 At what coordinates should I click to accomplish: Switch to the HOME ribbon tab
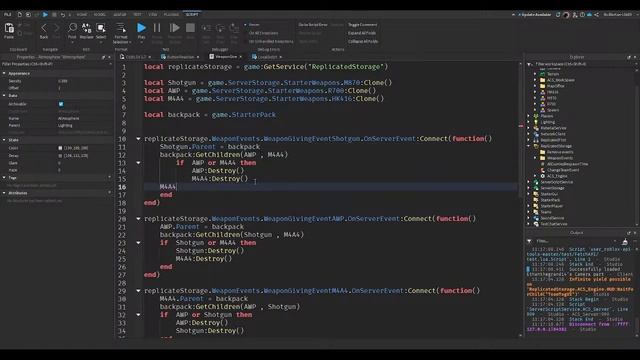click(82, 15)
